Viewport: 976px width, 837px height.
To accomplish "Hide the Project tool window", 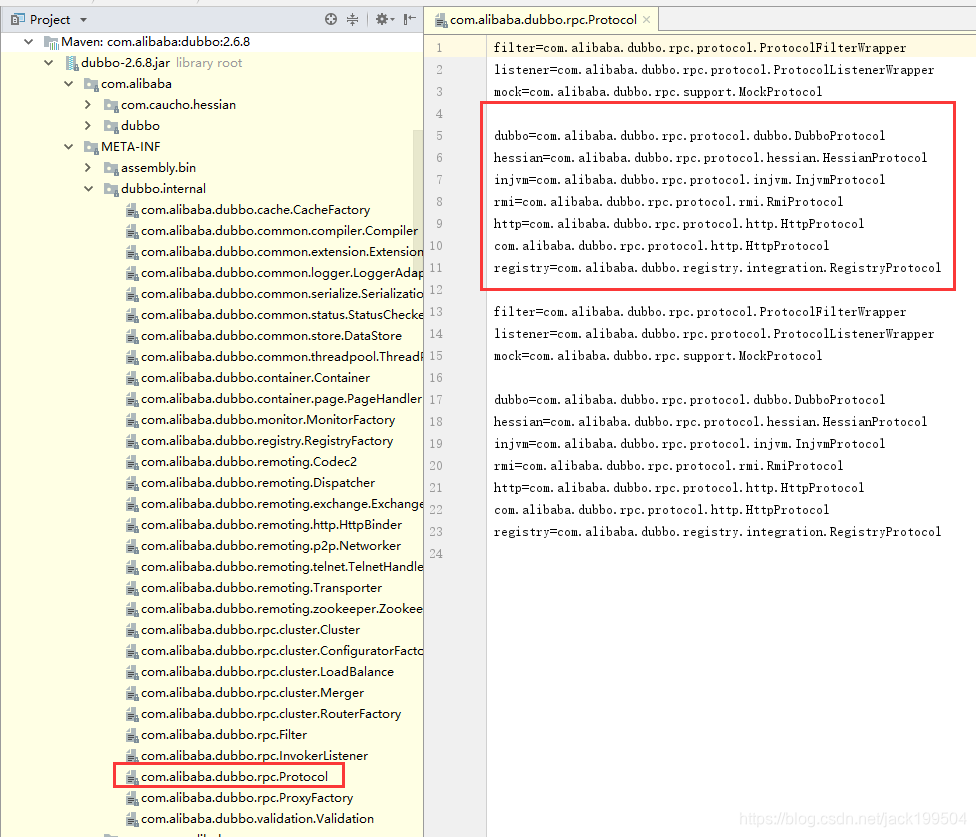I will click(x=409, y=19).
